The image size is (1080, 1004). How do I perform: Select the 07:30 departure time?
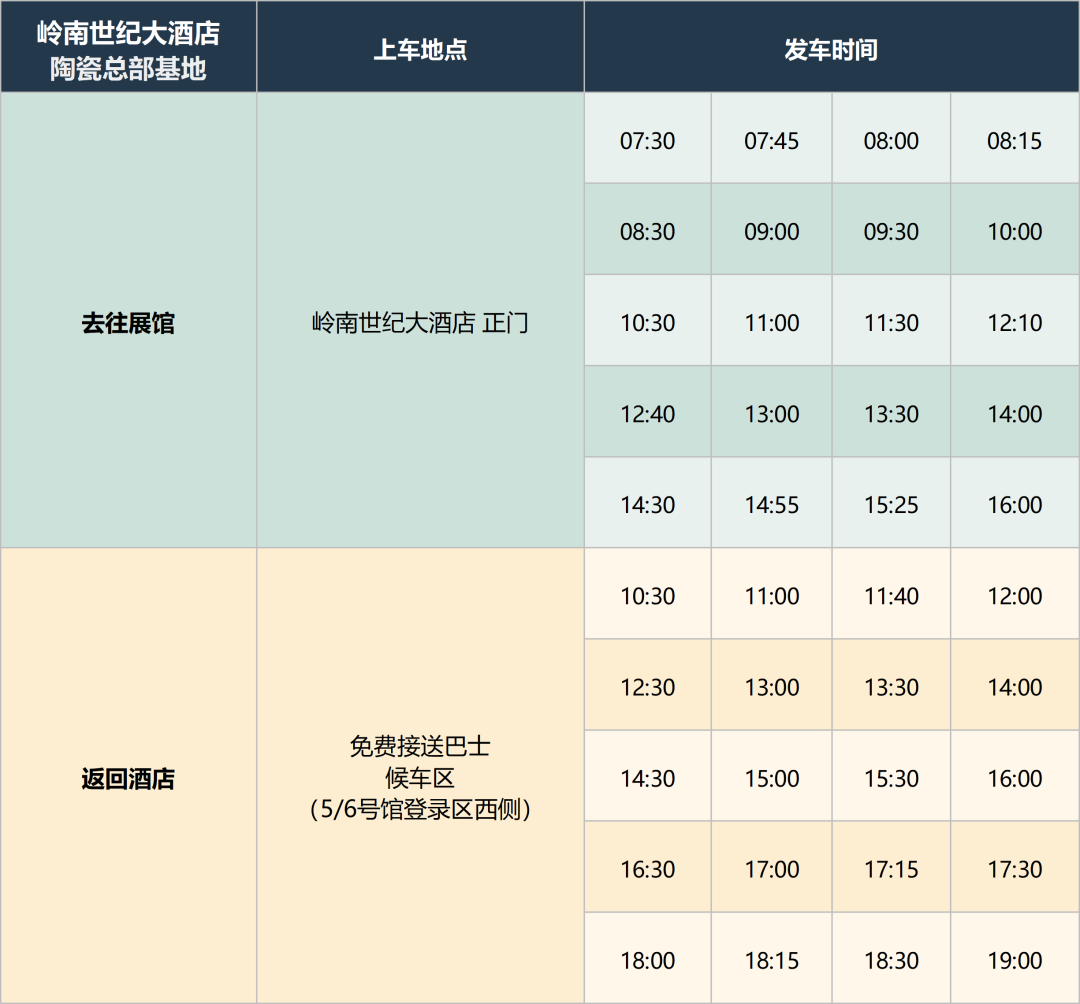[647, 138]
